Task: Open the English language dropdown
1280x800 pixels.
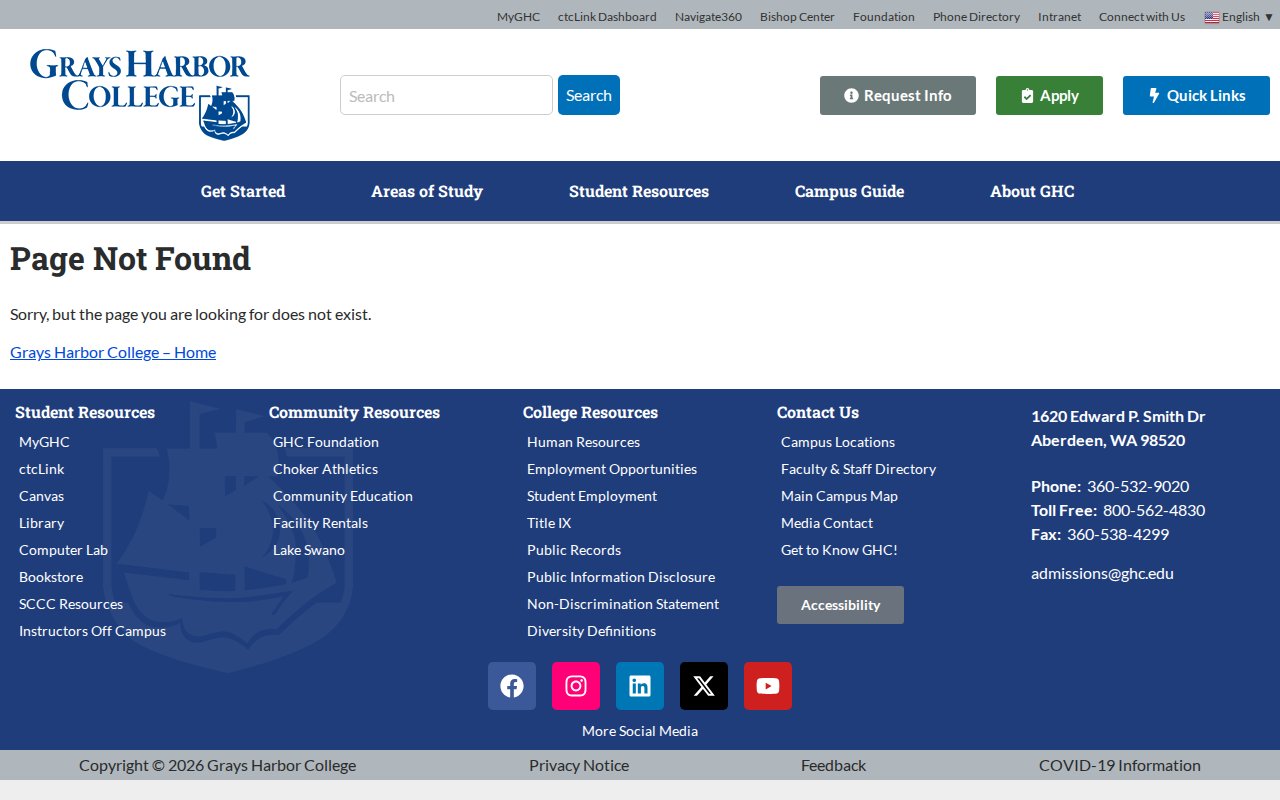Action: tap(1239, 17)
